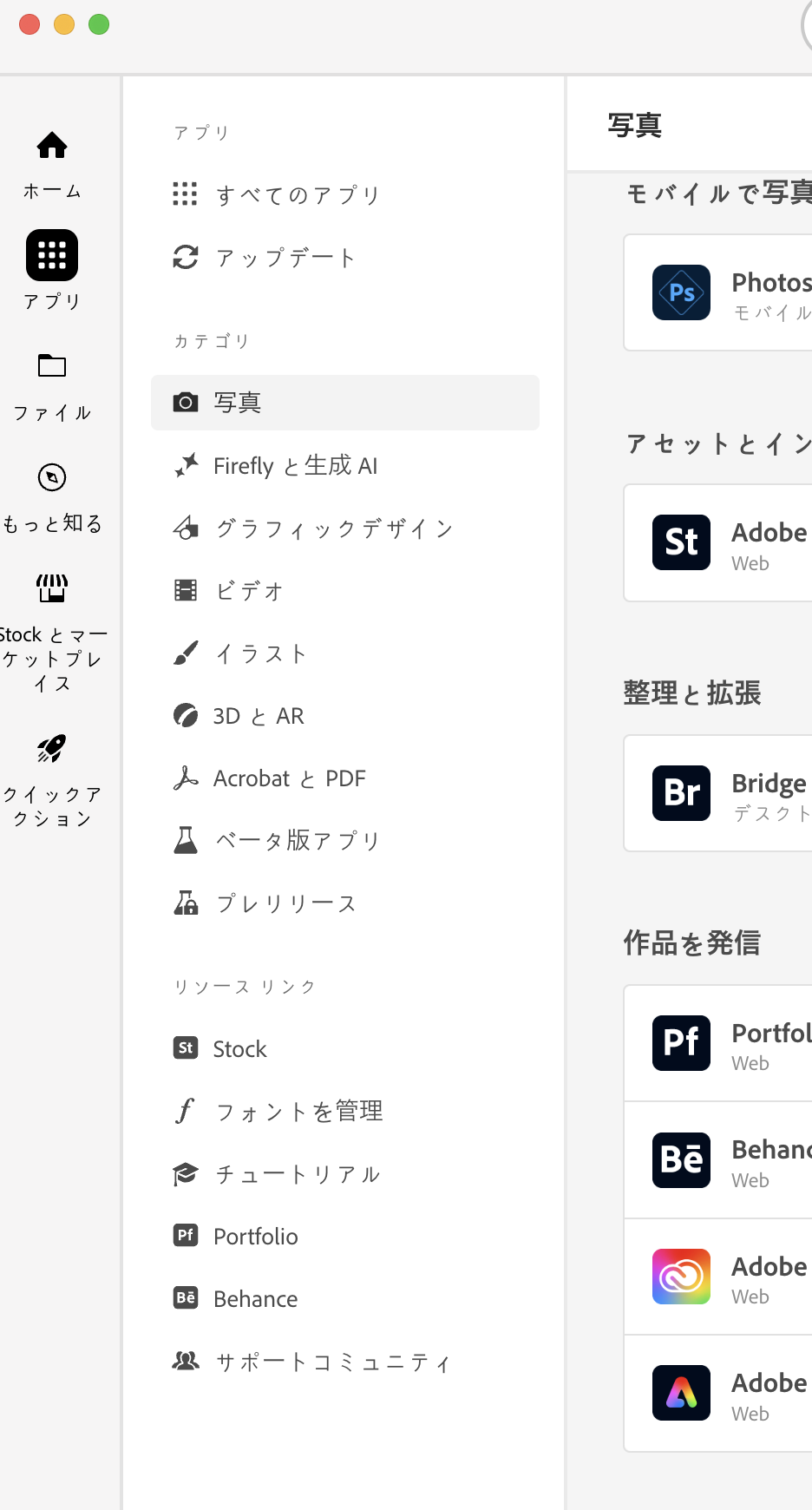The image size is (812, 1510).
Task: Click the Quick Actions rocket icon
Action: pyautogui.click(x=52, y=748)
